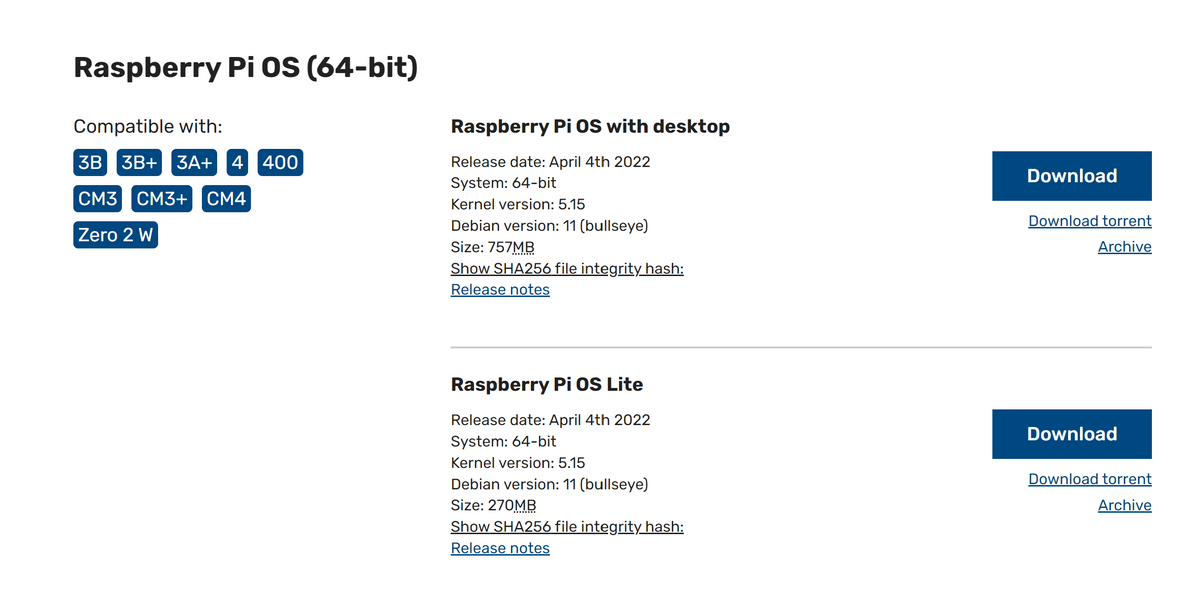Select the 4 compatibility badge
The height and width of the screenshot is (614, 1200).
238,163
